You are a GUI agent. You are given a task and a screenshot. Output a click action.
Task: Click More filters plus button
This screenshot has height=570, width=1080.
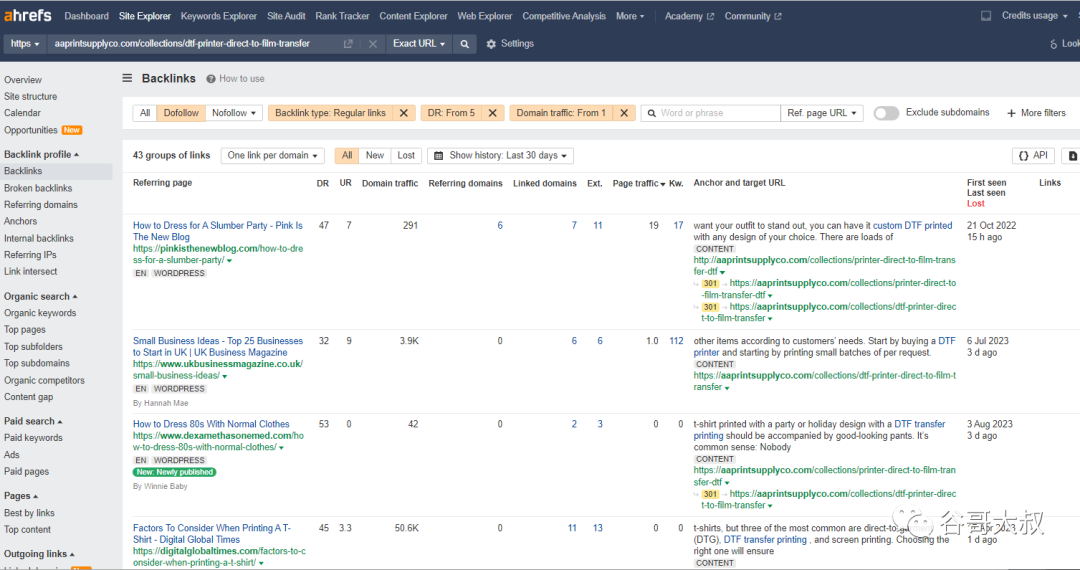1036,113
